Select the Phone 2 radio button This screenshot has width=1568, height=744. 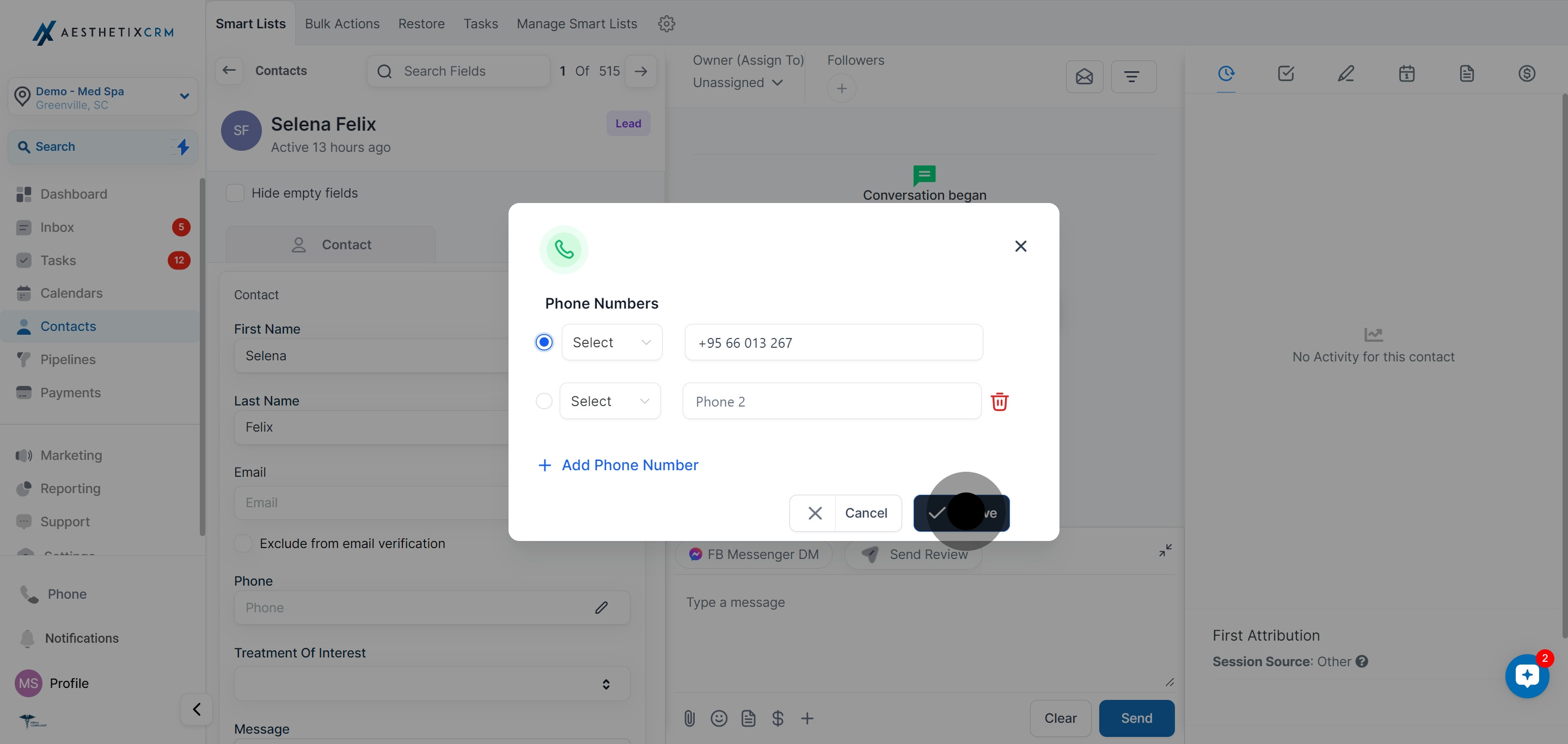pos(543,401)
